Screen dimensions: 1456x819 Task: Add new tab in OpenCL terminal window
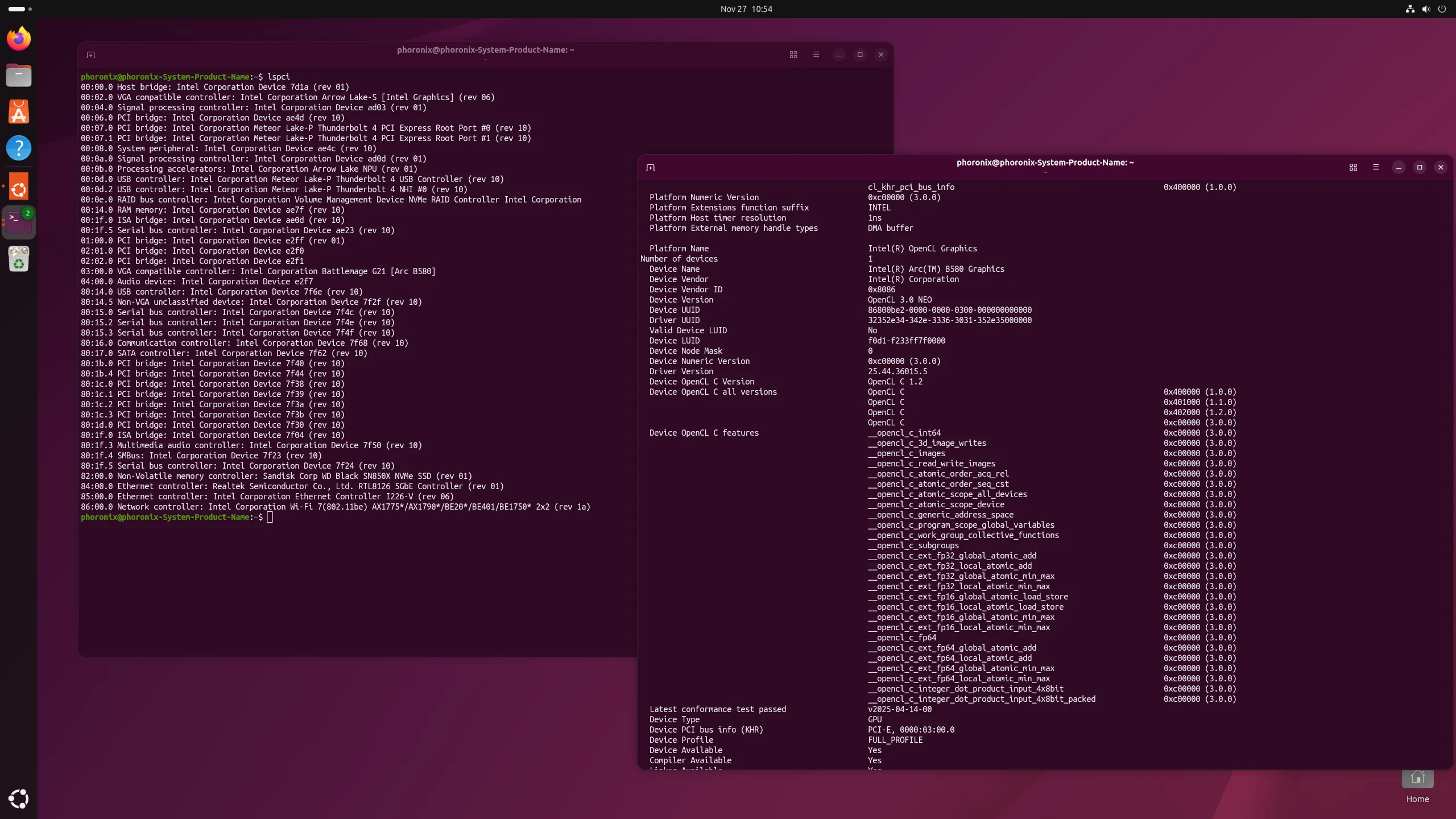651,168
